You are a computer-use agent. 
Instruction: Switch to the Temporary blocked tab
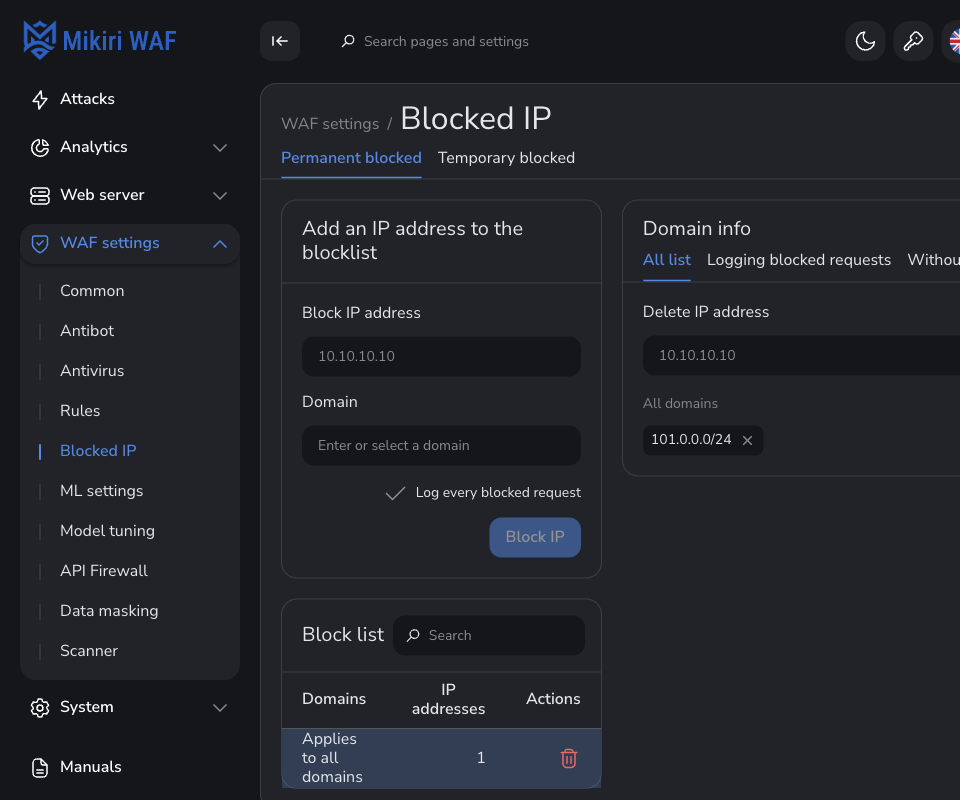pos(506,158)
